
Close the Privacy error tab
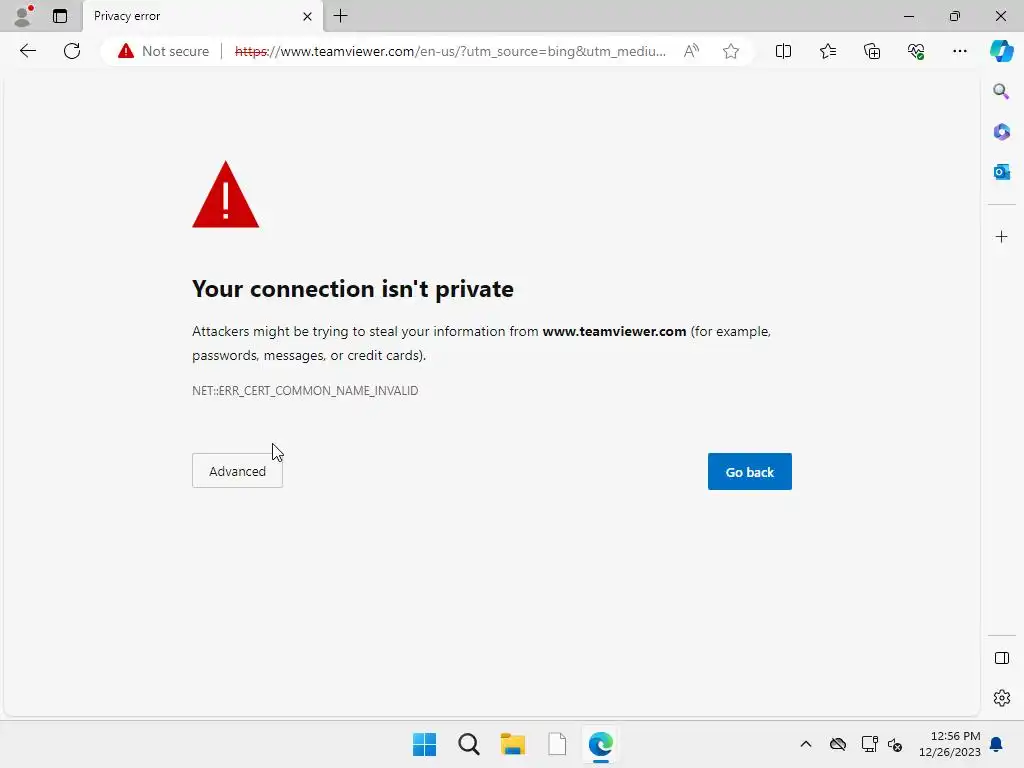click(x=307, y=16)
